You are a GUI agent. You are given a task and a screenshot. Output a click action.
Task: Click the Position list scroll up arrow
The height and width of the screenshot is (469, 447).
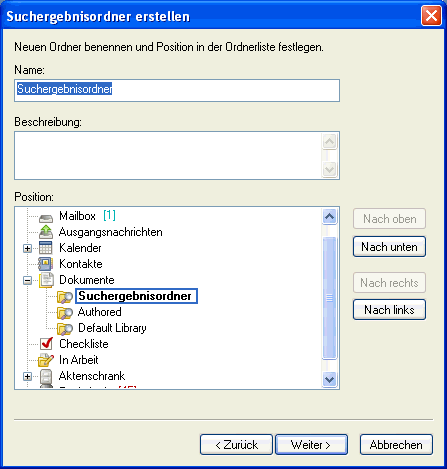[x=330, y=217]
